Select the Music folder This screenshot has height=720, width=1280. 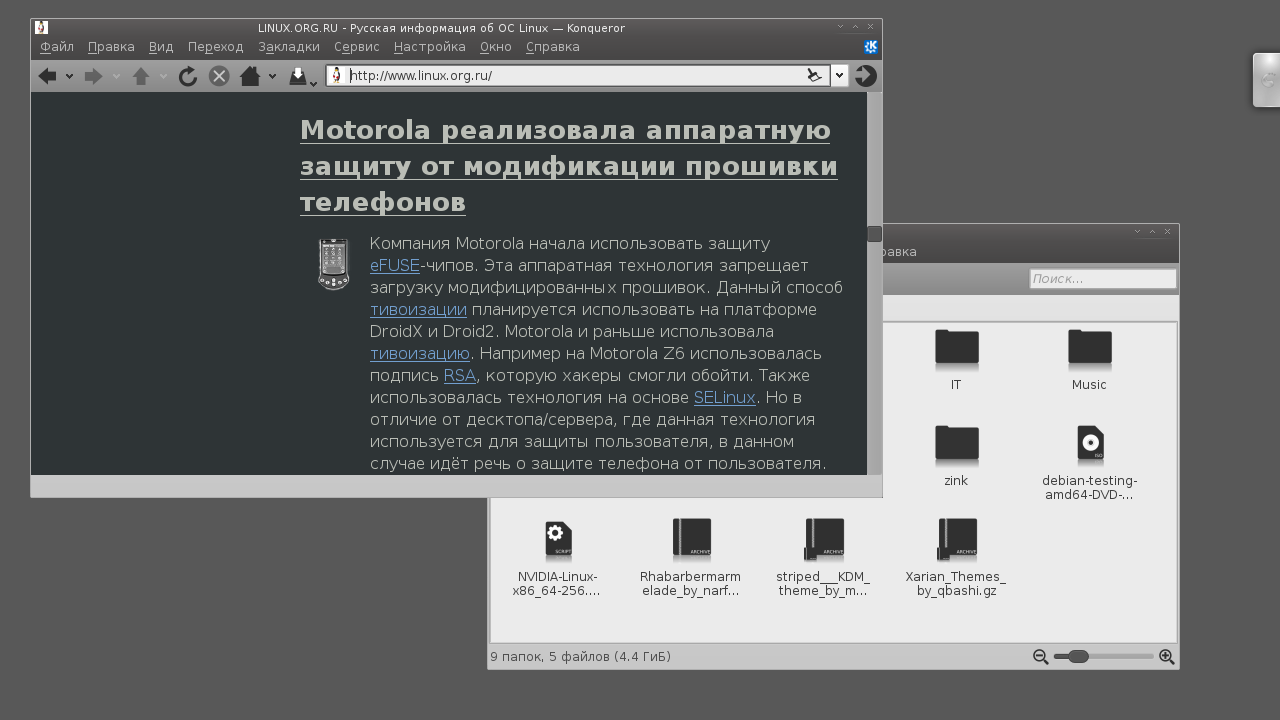point(1089,358)
